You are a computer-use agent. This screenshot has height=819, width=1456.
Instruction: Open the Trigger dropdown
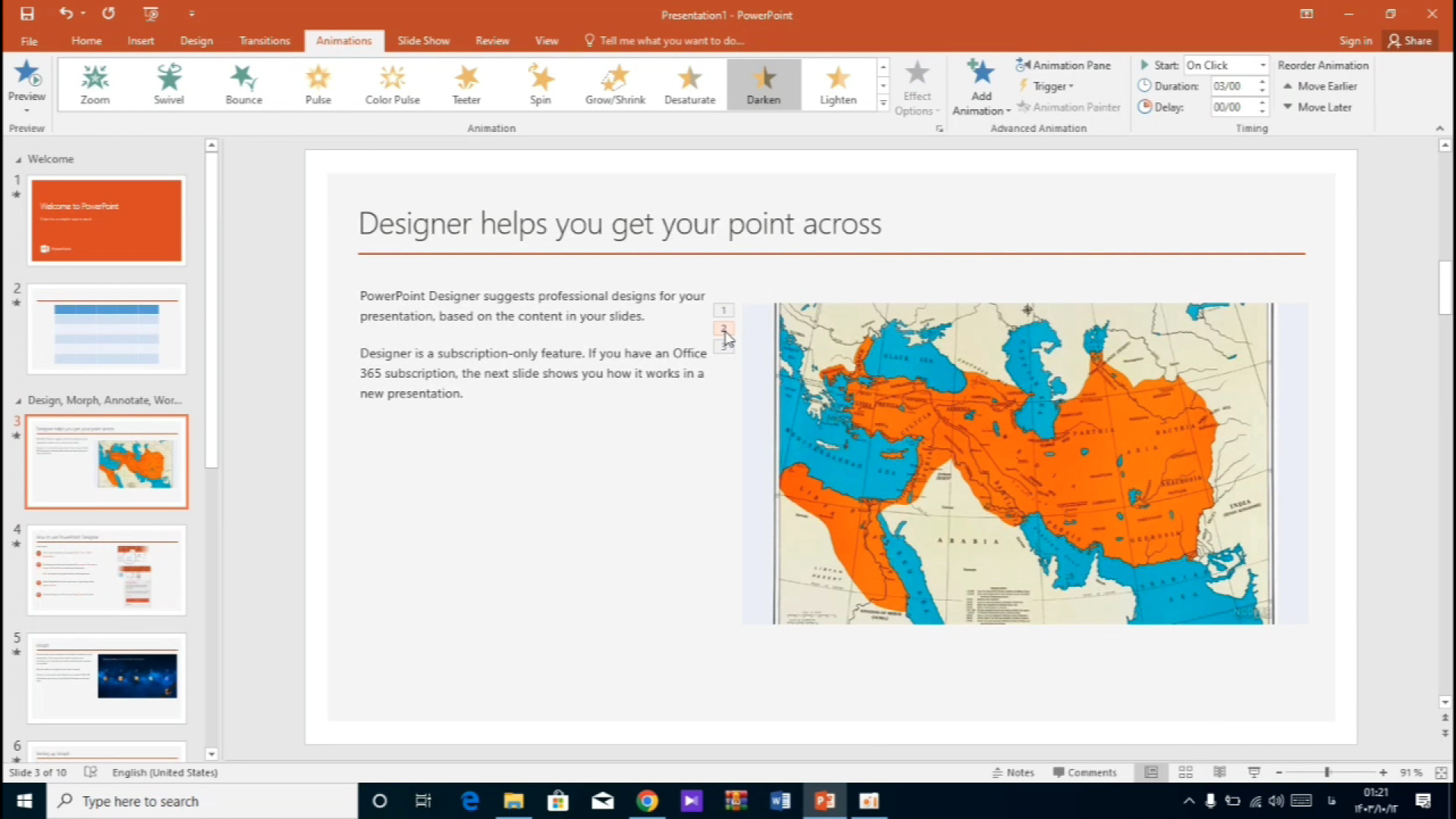[1046, 86]
